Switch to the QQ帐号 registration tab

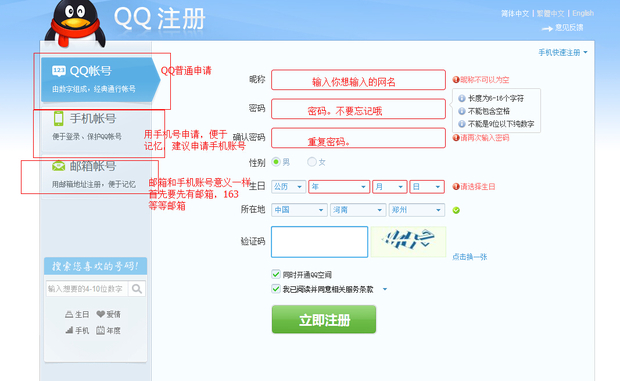[100, 79]
